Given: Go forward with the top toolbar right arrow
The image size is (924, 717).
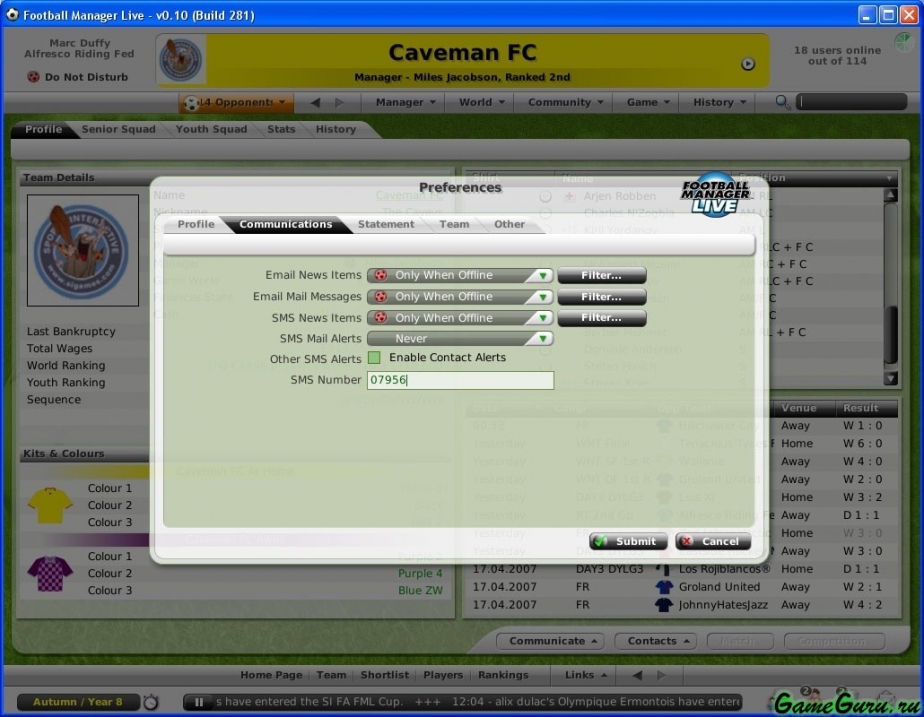Looking at the screenshot, I should [339, 103].
